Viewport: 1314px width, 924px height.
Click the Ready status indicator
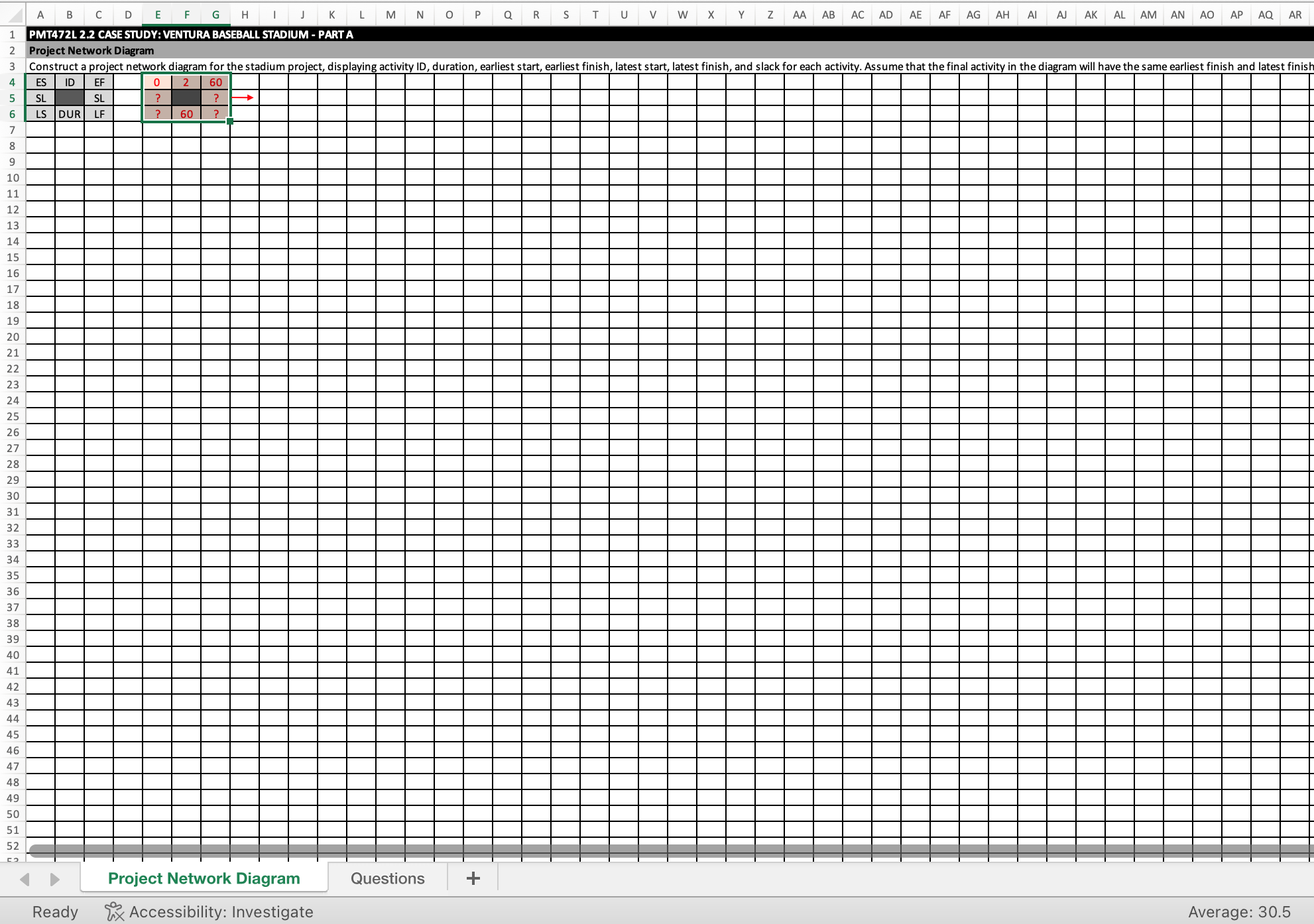coord(55,911)
